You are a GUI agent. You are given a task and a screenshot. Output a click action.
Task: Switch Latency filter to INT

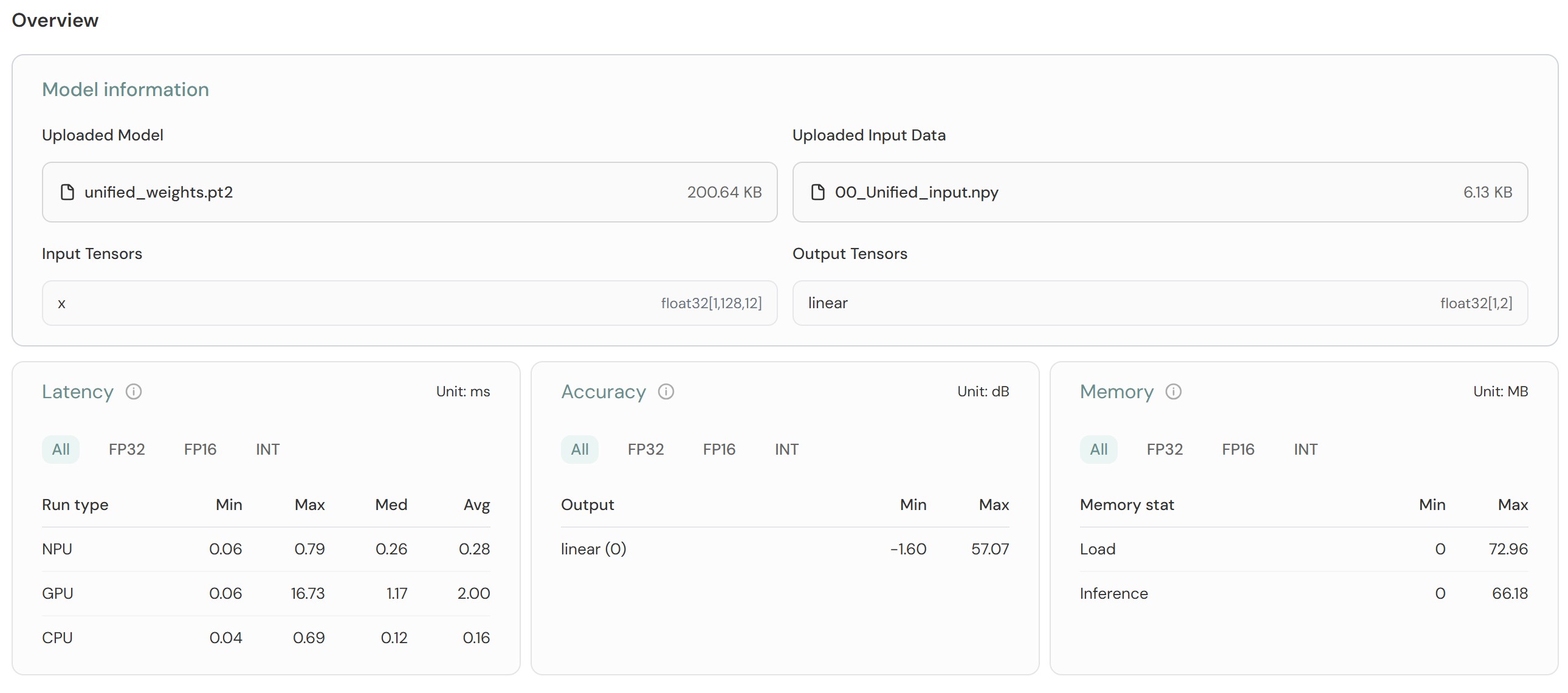coord(267,449)
